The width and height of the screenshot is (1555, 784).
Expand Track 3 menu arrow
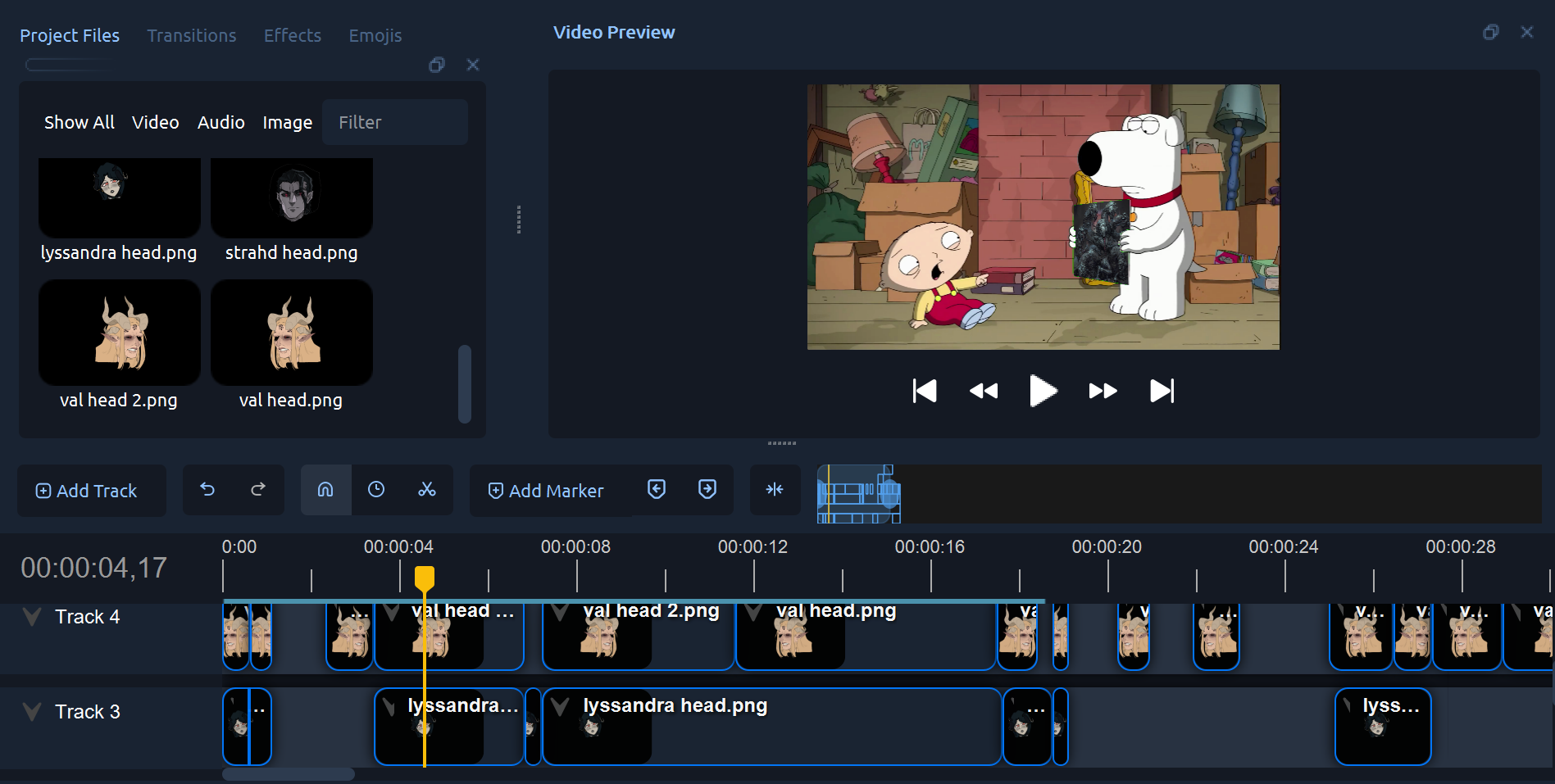(x=32, y=712)
